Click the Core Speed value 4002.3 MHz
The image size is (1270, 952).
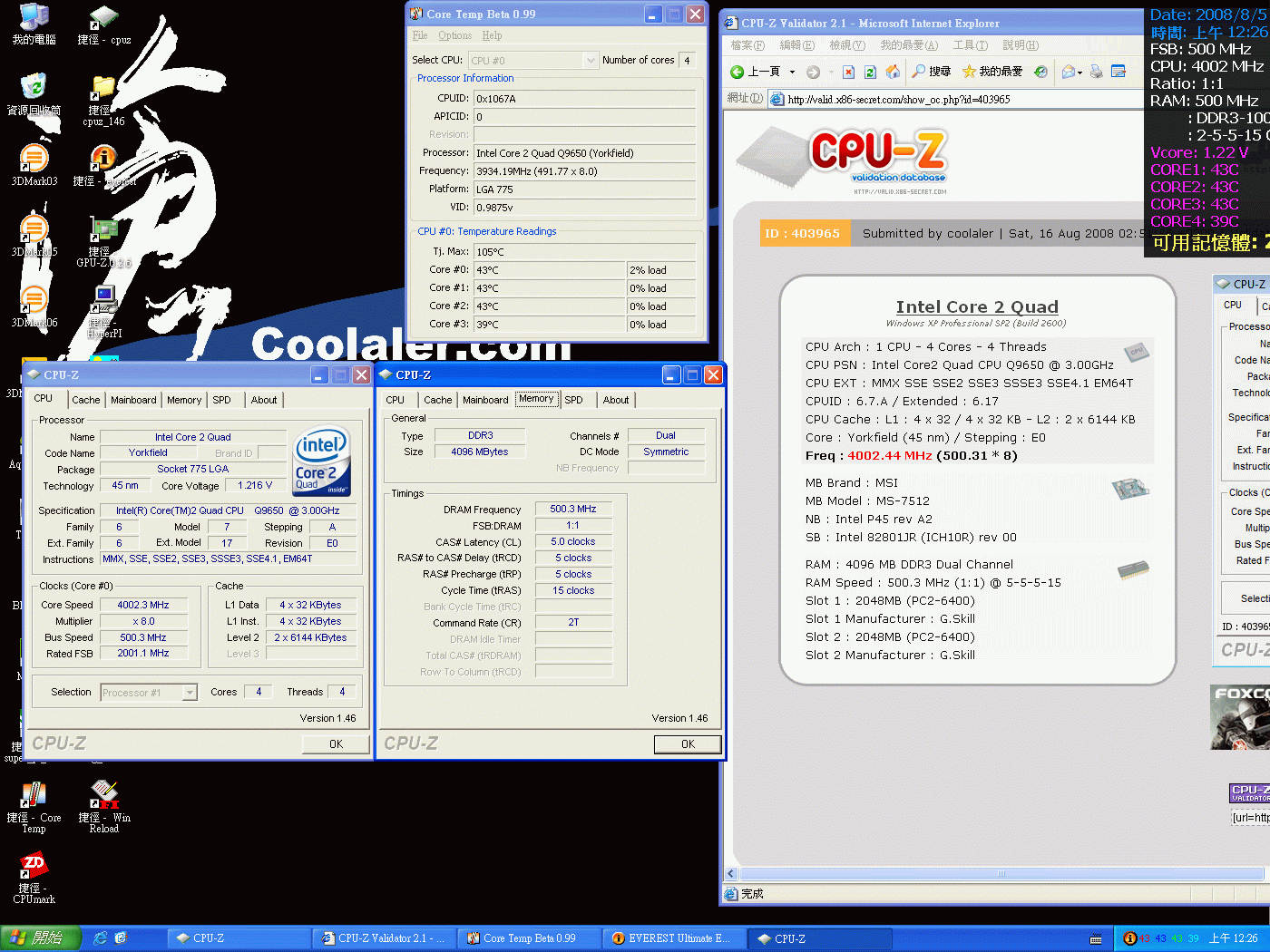[x=143, y=605]
